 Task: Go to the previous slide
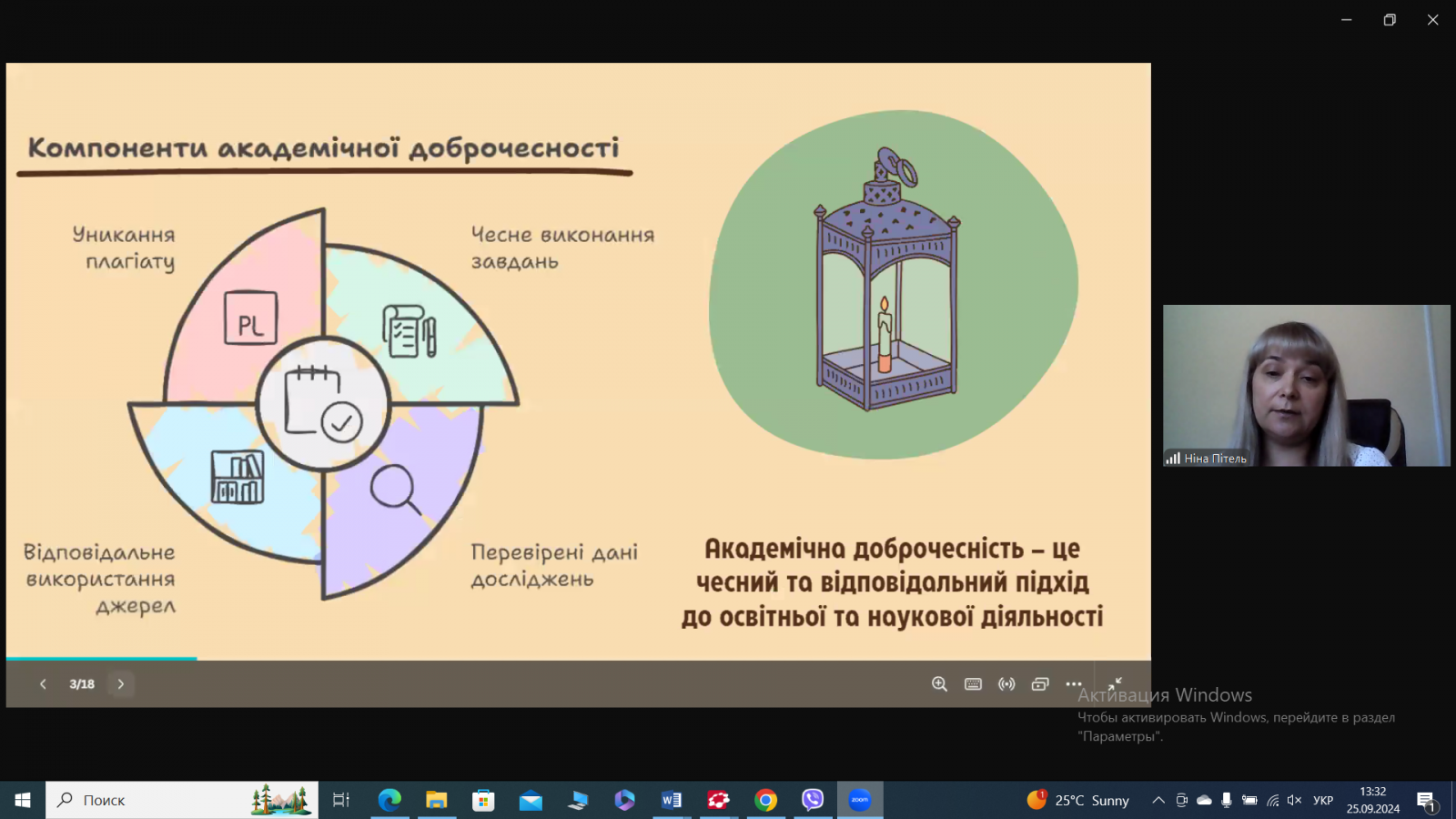pos(43,684)
